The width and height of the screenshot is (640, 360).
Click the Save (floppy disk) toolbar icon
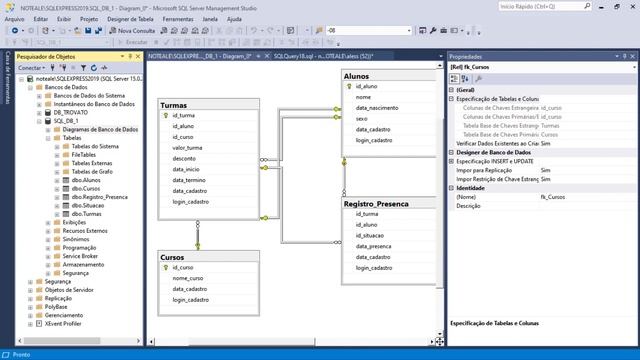[88, 31]
